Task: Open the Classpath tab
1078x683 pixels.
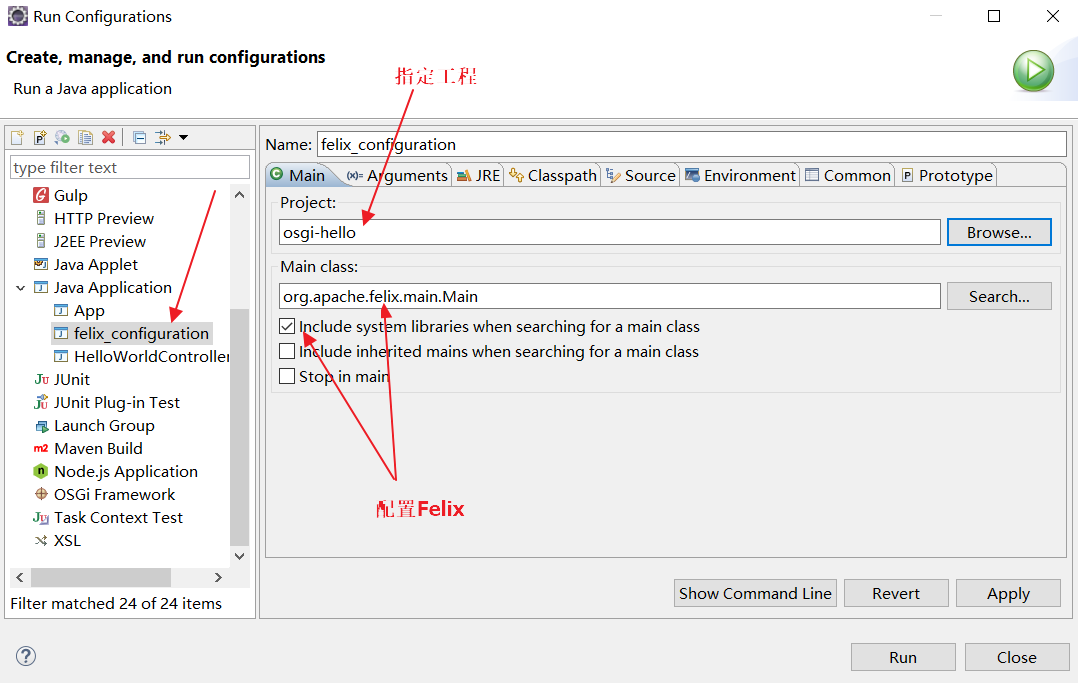Action: click(553, 175)
